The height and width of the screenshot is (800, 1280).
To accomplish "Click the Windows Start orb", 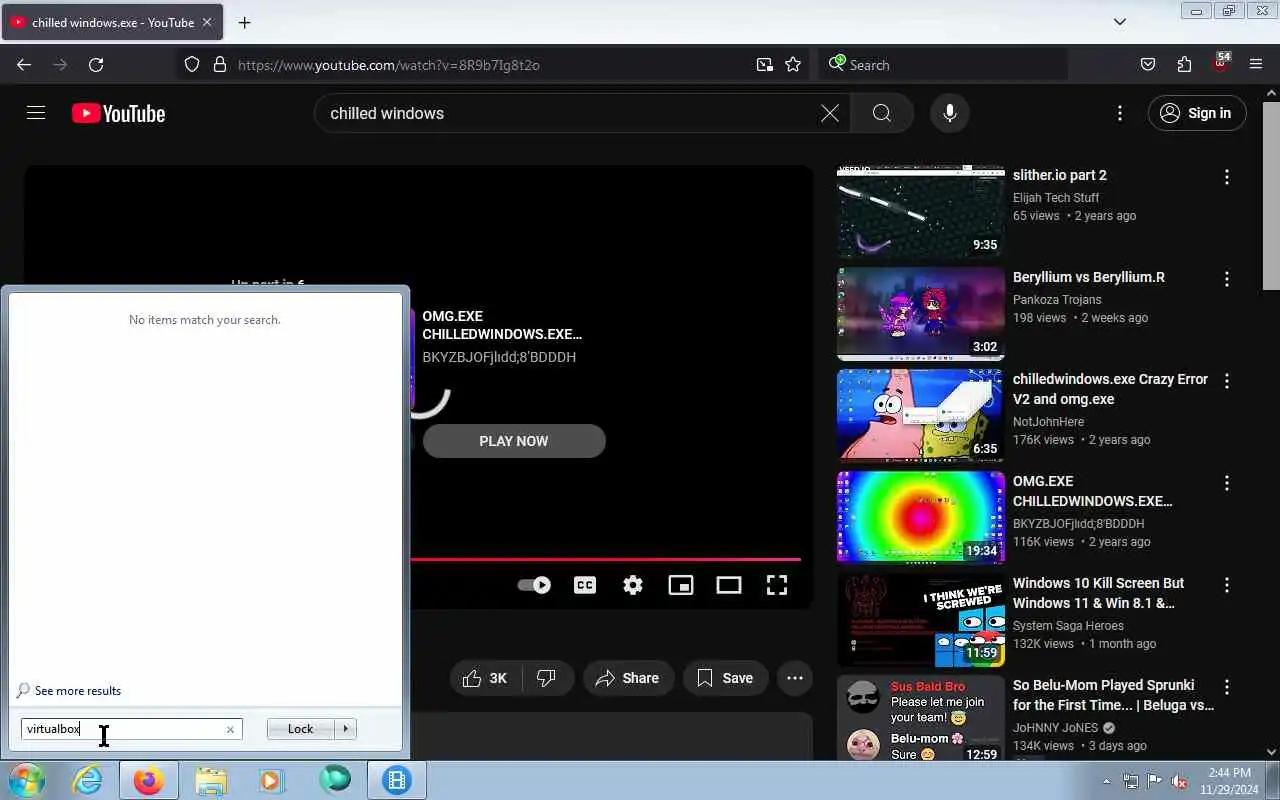I will 26,780.
